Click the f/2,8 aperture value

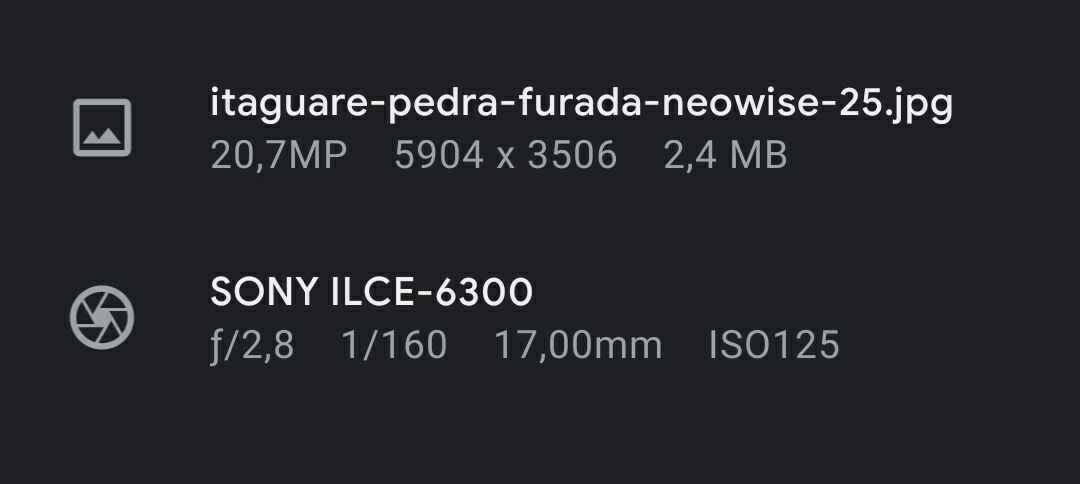[x=252, y=345]
